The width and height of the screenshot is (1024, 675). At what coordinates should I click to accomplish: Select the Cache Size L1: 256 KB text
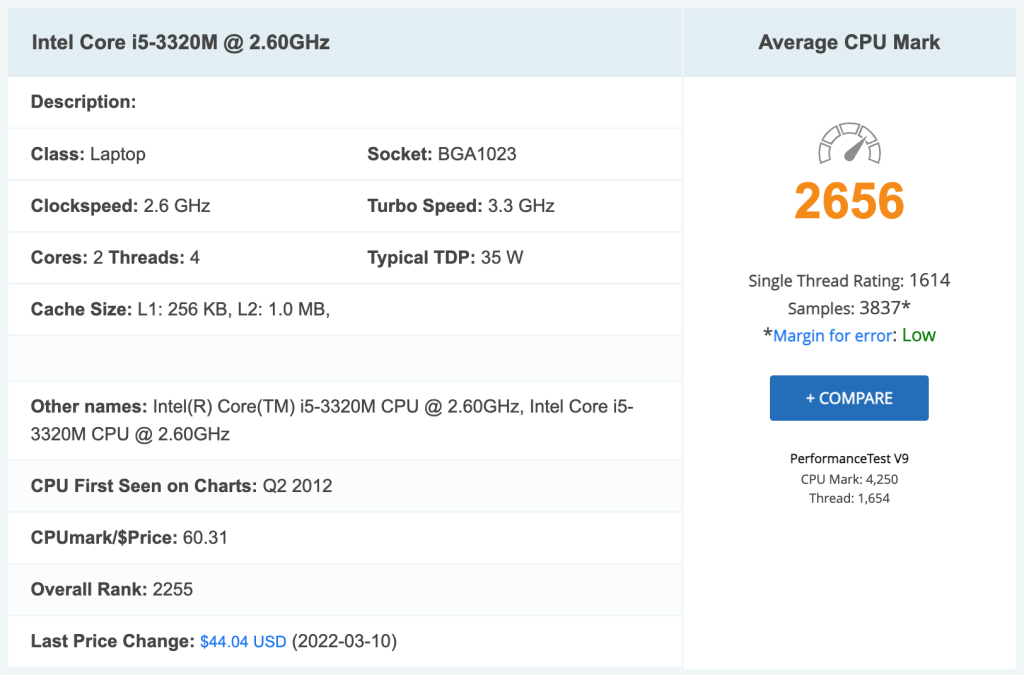[x=180, y=309]
